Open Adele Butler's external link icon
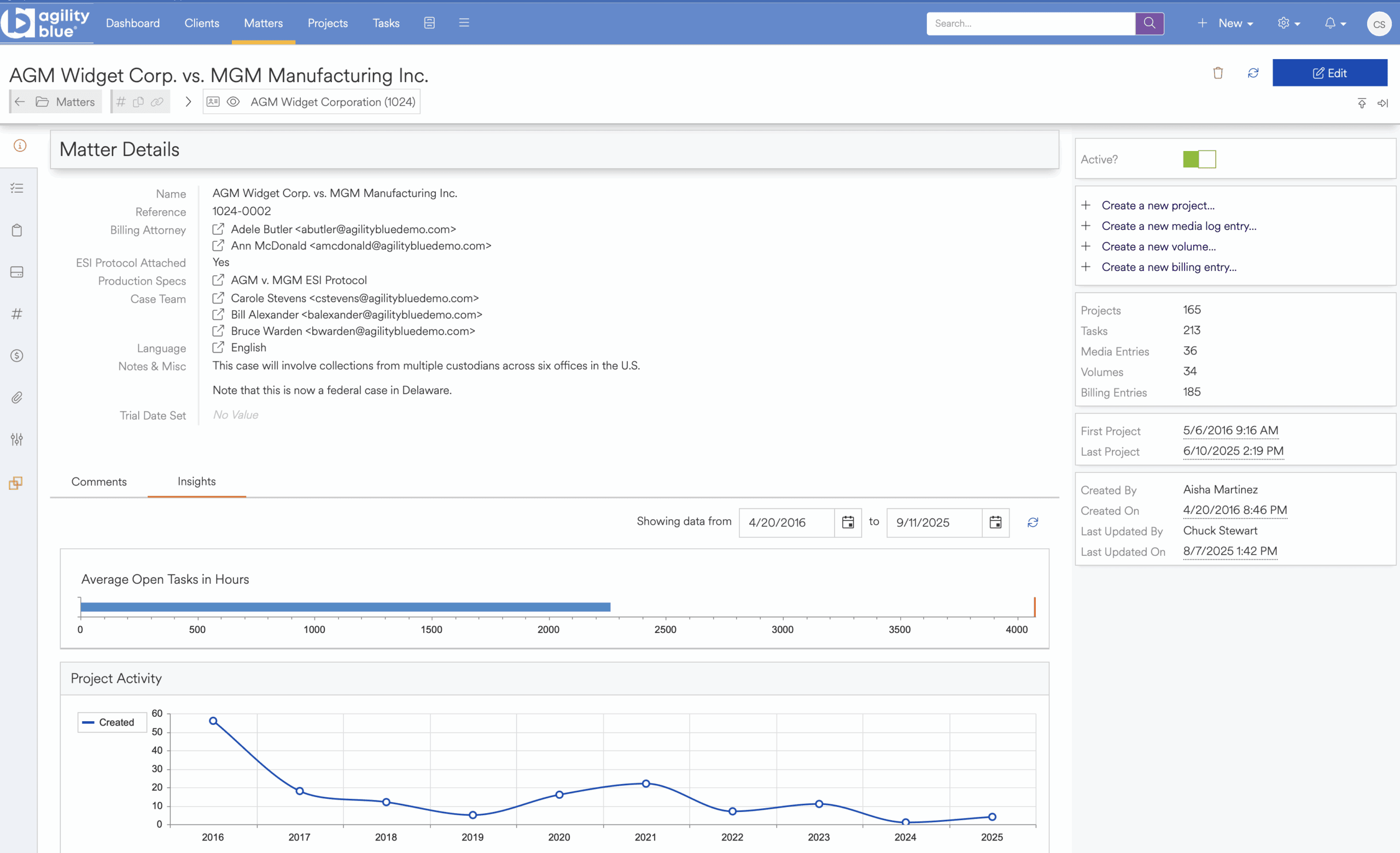Image resolution: width=1400 pixels, height=853 pixels. (x=218, y=229)
